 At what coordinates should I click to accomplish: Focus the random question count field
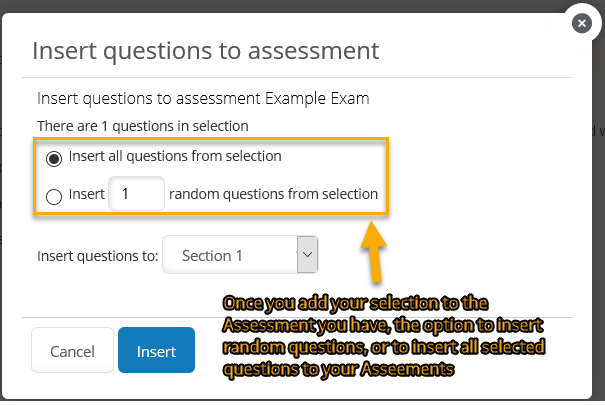coord(137,194)
